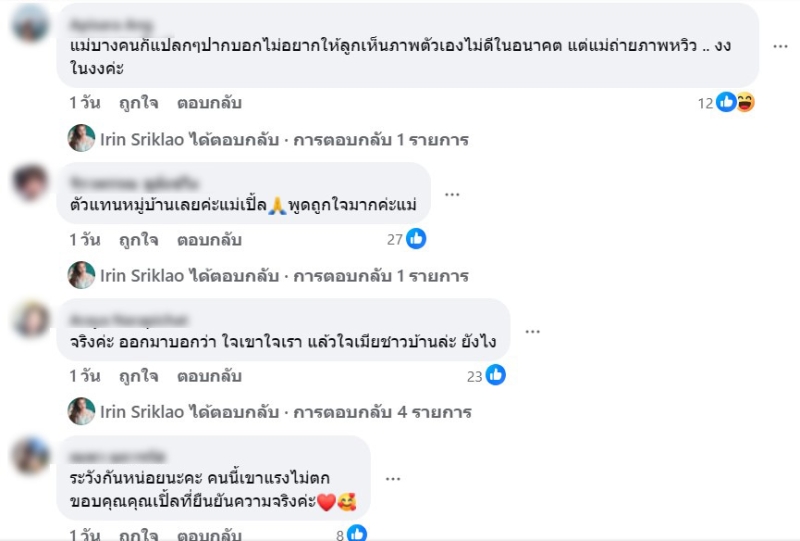Open the options dots beside the จริงค่ะ comment
Screen dimensions: 800x541
click(532, 332)
